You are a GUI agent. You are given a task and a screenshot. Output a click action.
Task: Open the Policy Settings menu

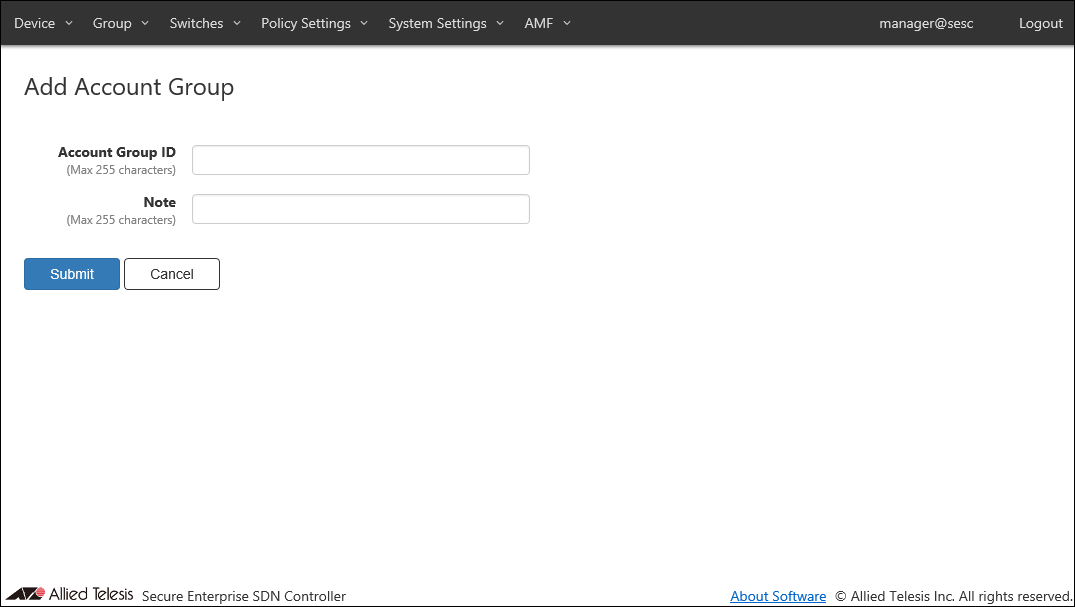click(x=306, y=23)
